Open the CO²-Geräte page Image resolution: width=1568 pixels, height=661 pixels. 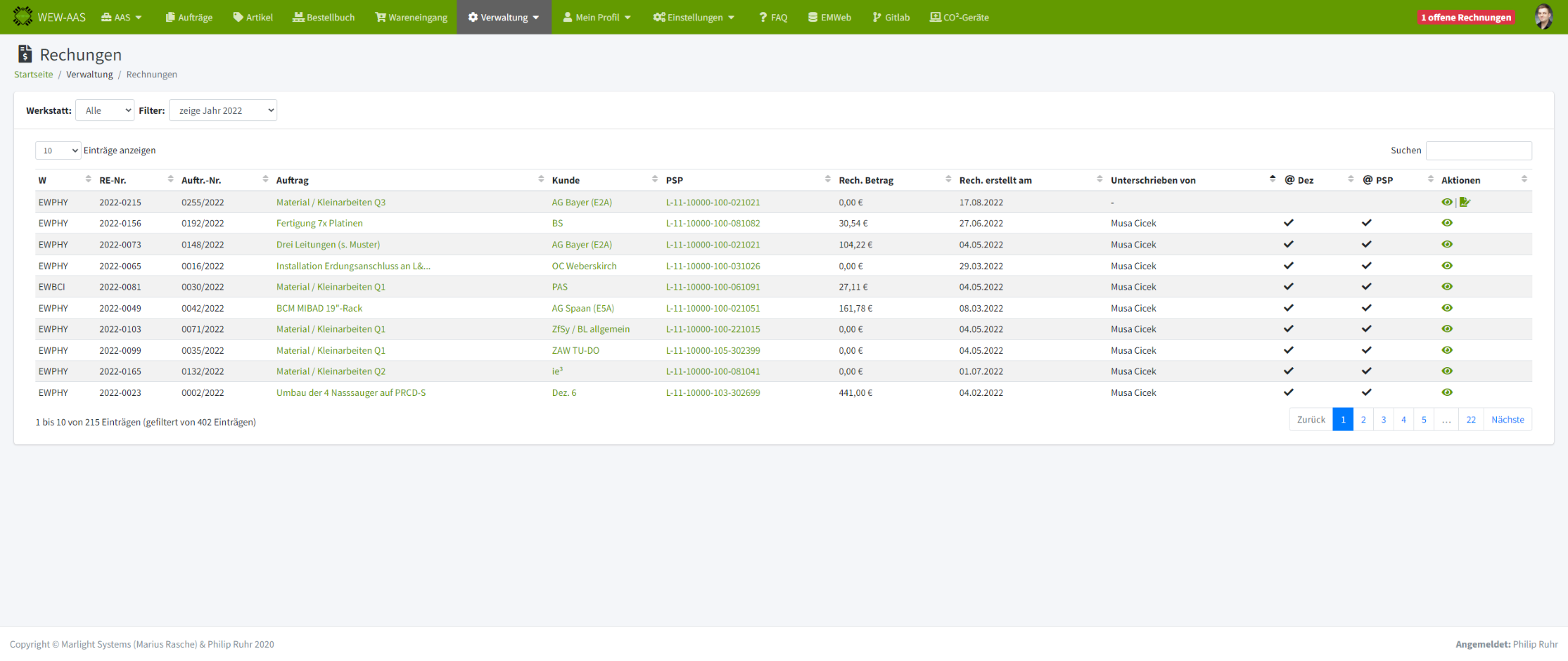pyautogui.click(x=959, y=17)
